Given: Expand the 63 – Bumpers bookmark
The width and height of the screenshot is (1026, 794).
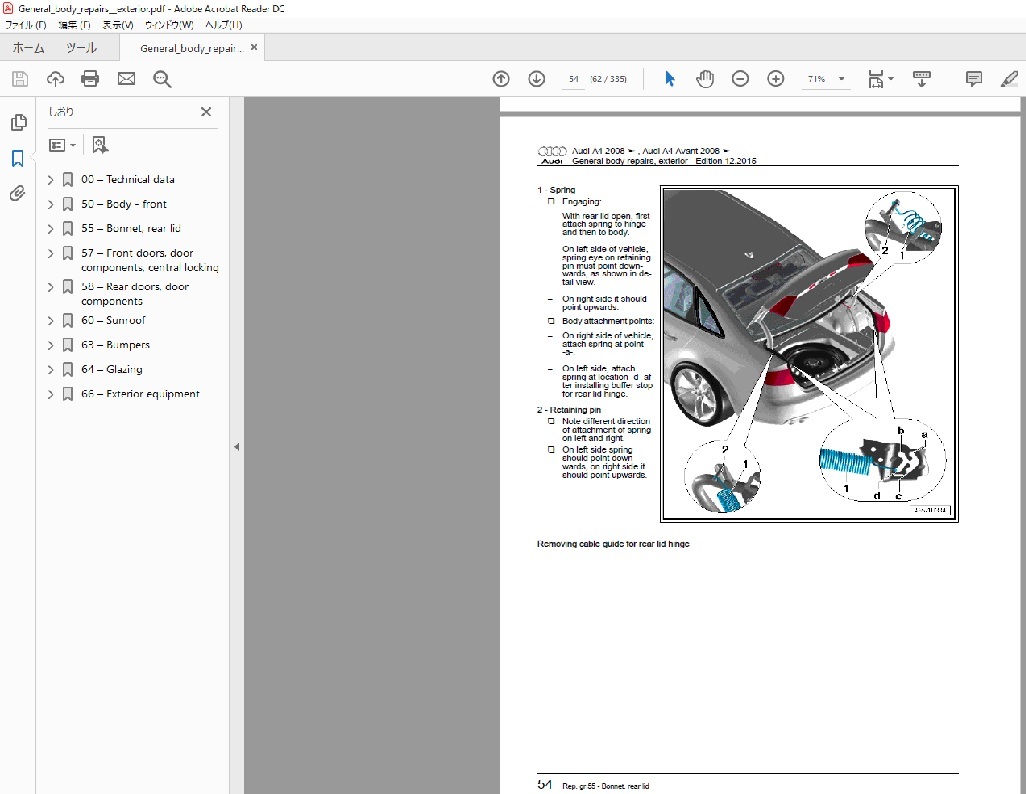Looking at the screenshot, I should click(x=51, y=345).
